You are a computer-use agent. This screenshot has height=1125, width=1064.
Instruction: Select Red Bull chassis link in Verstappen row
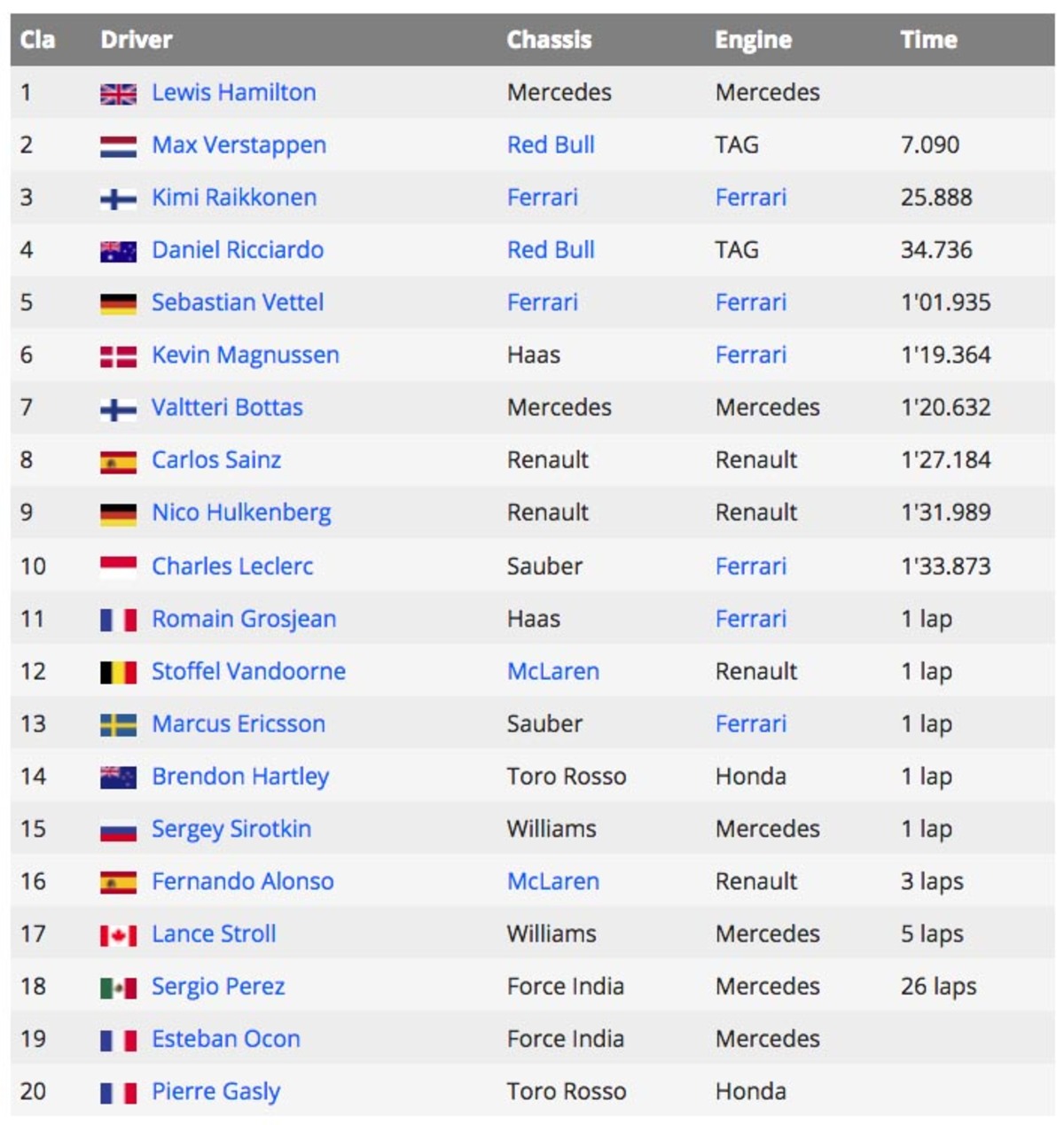551,145
